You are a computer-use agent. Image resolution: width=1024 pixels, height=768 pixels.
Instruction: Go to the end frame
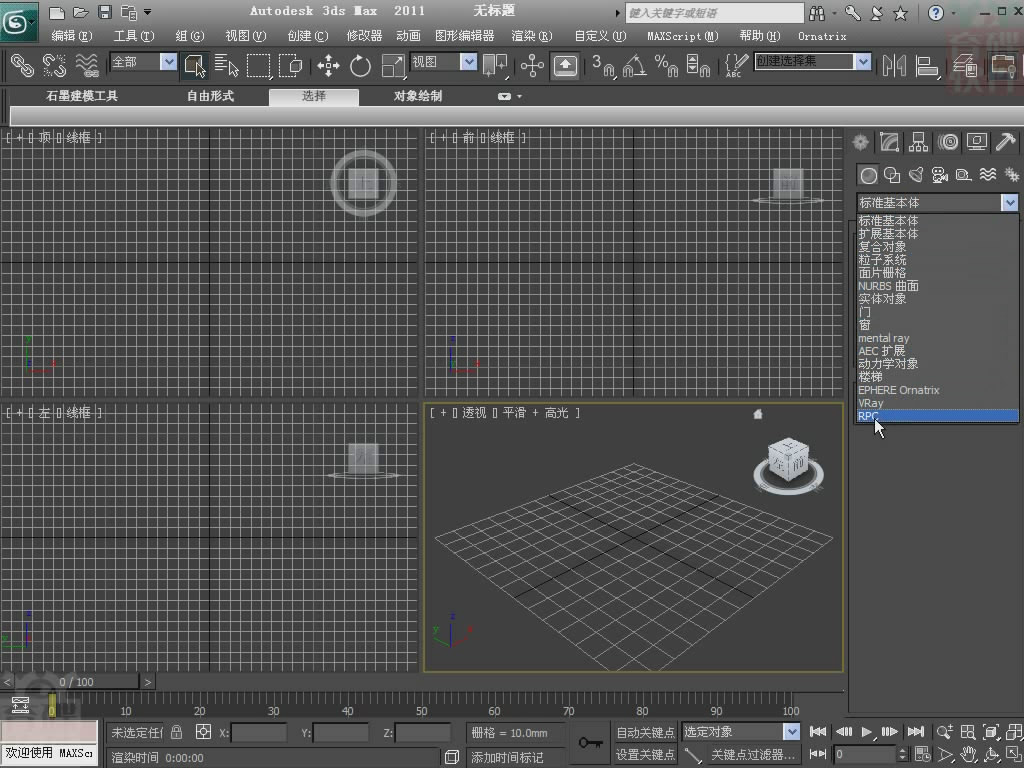click(916, 732)
